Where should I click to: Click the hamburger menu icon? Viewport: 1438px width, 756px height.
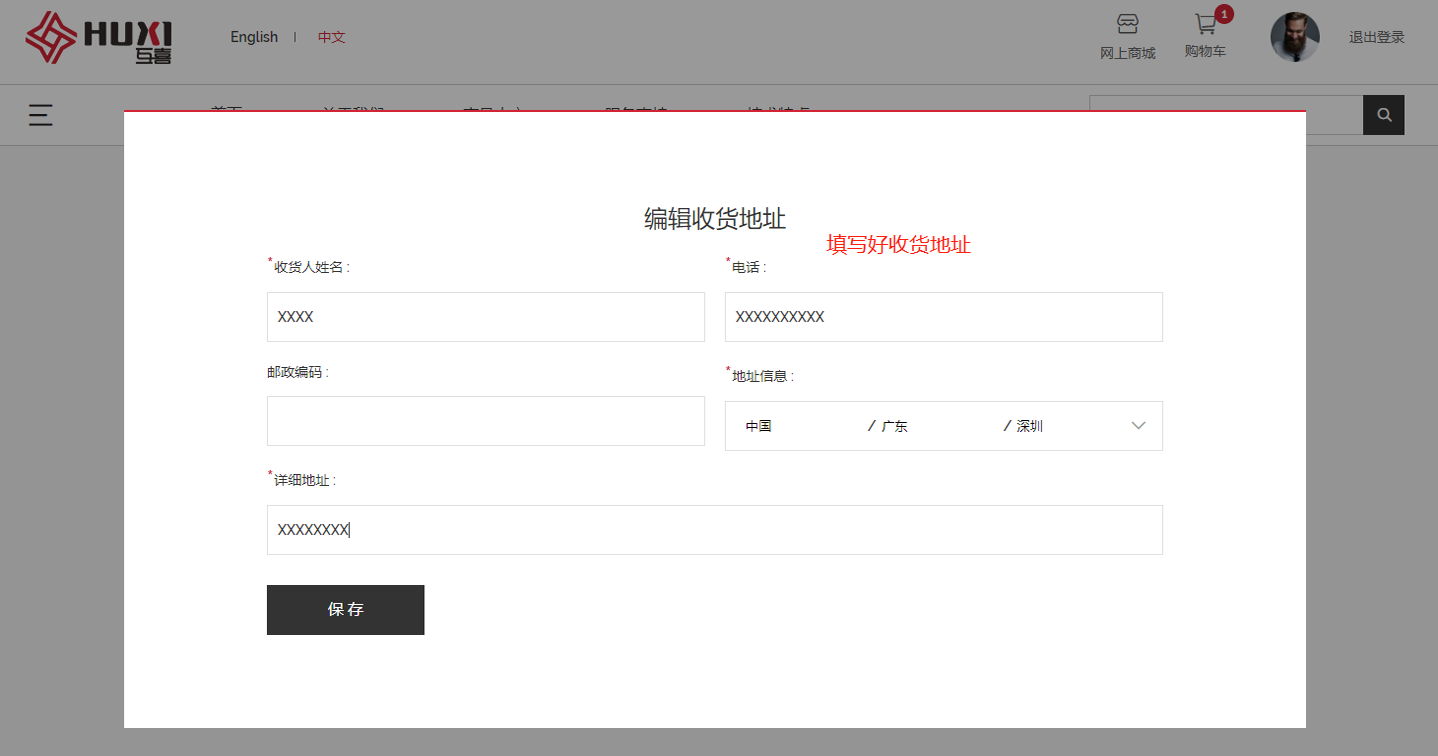pos(41,115)
